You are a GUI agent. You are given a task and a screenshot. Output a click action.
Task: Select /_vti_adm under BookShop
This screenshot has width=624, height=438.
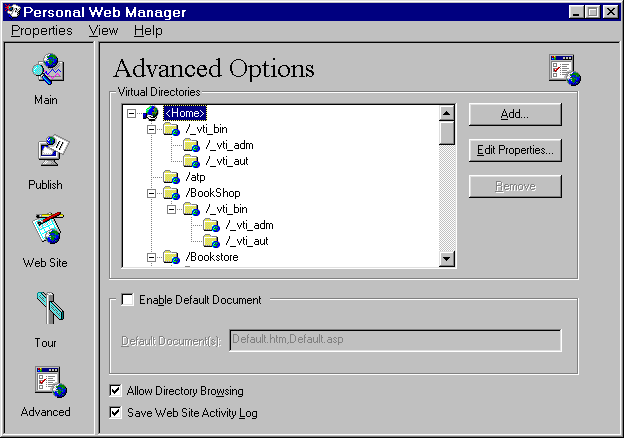pos(250,225)
